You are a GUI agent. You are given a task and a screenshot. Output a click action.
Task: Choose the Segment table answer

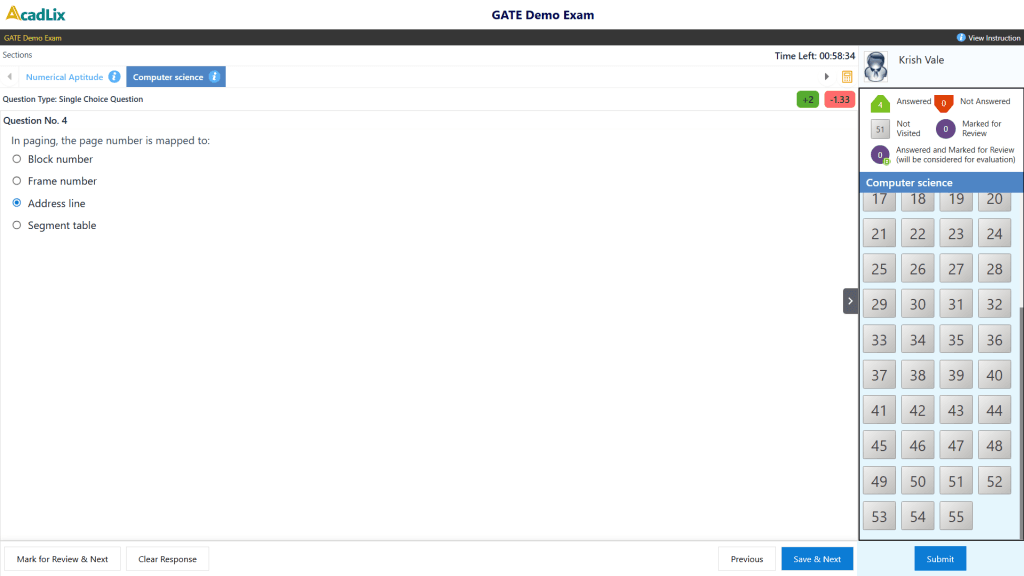pyautogui.click(x=16, y=225)
